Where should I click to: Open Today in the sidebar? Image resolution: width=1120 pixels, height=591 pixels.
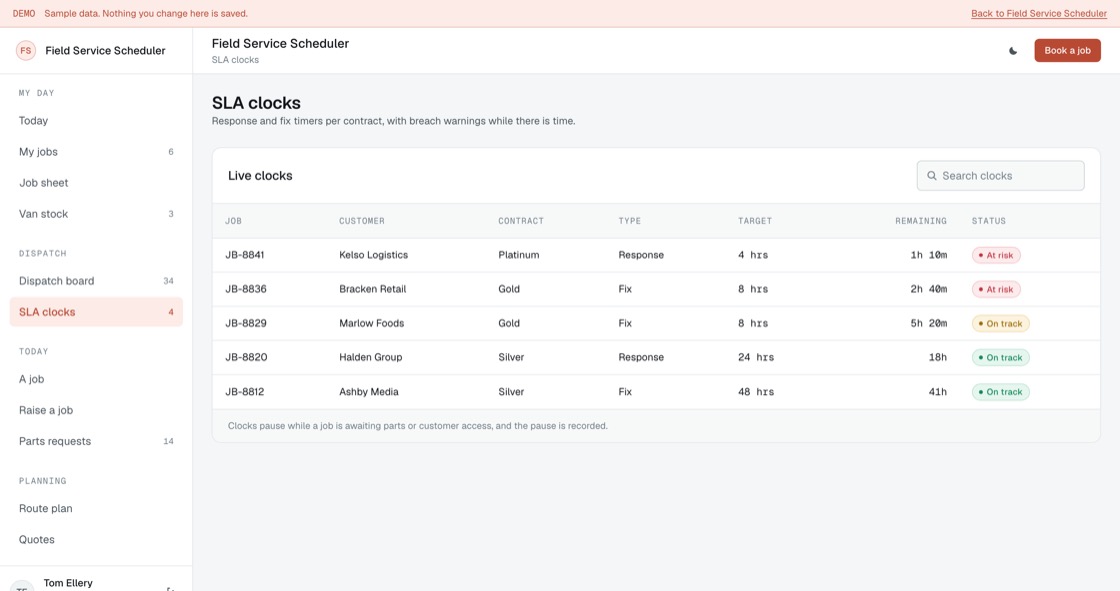pyautogui.click(x=96, y=121)
